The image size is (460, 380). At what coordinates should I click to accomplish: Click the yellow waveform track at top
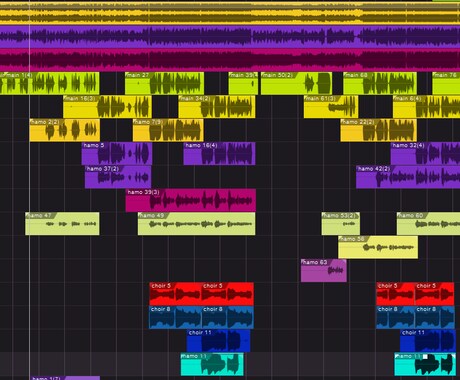[230, 13]
